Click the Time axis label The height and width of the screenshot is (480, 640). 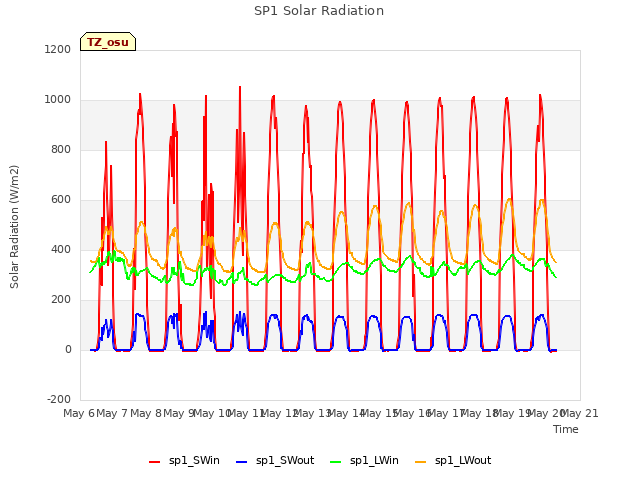(566, 429)
